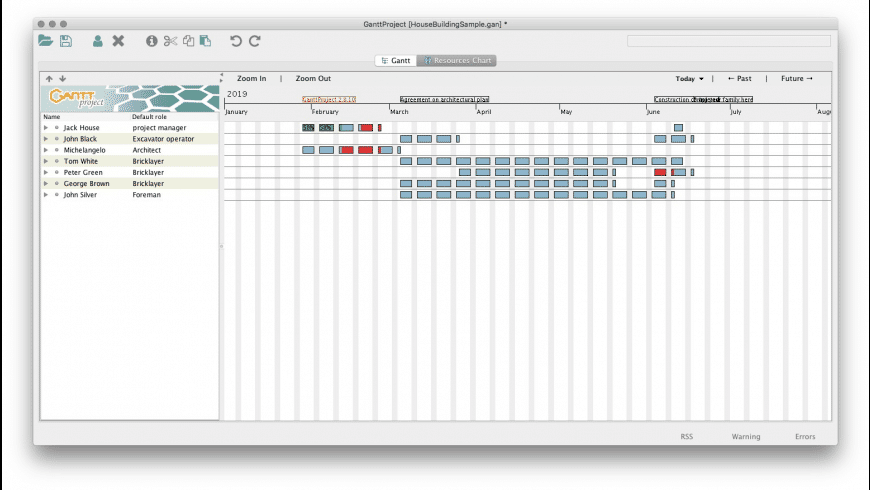
Task: Expand the John Silver resource row
Action: click(x=46, y=195)
